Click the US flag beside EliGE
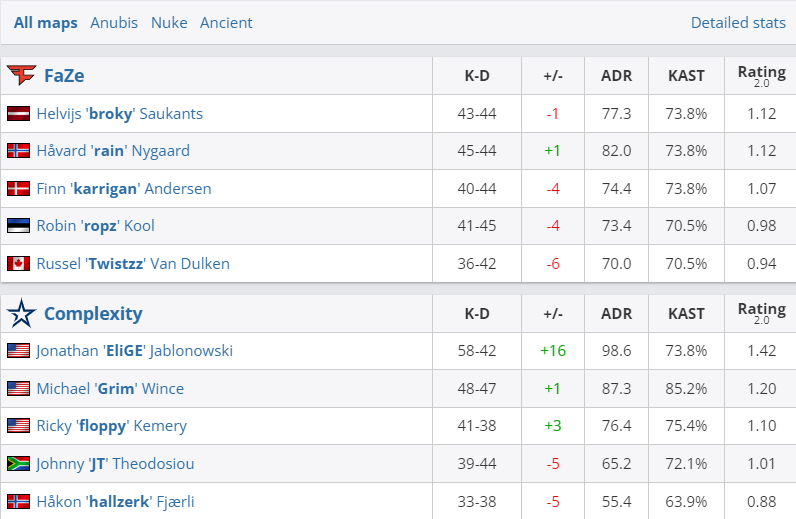 18,351
